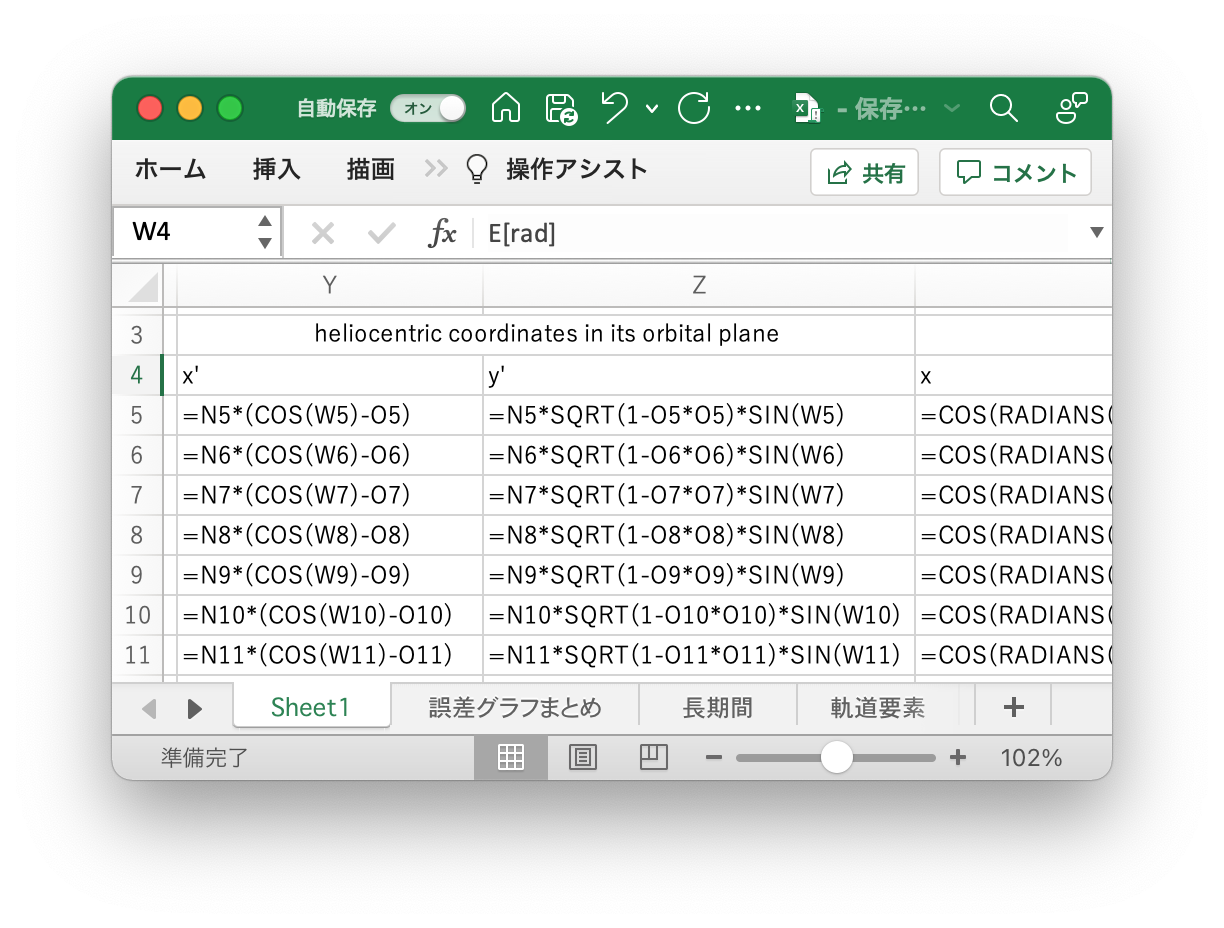Switch to the 挿入 ribbon tab

tap(277, 170)
